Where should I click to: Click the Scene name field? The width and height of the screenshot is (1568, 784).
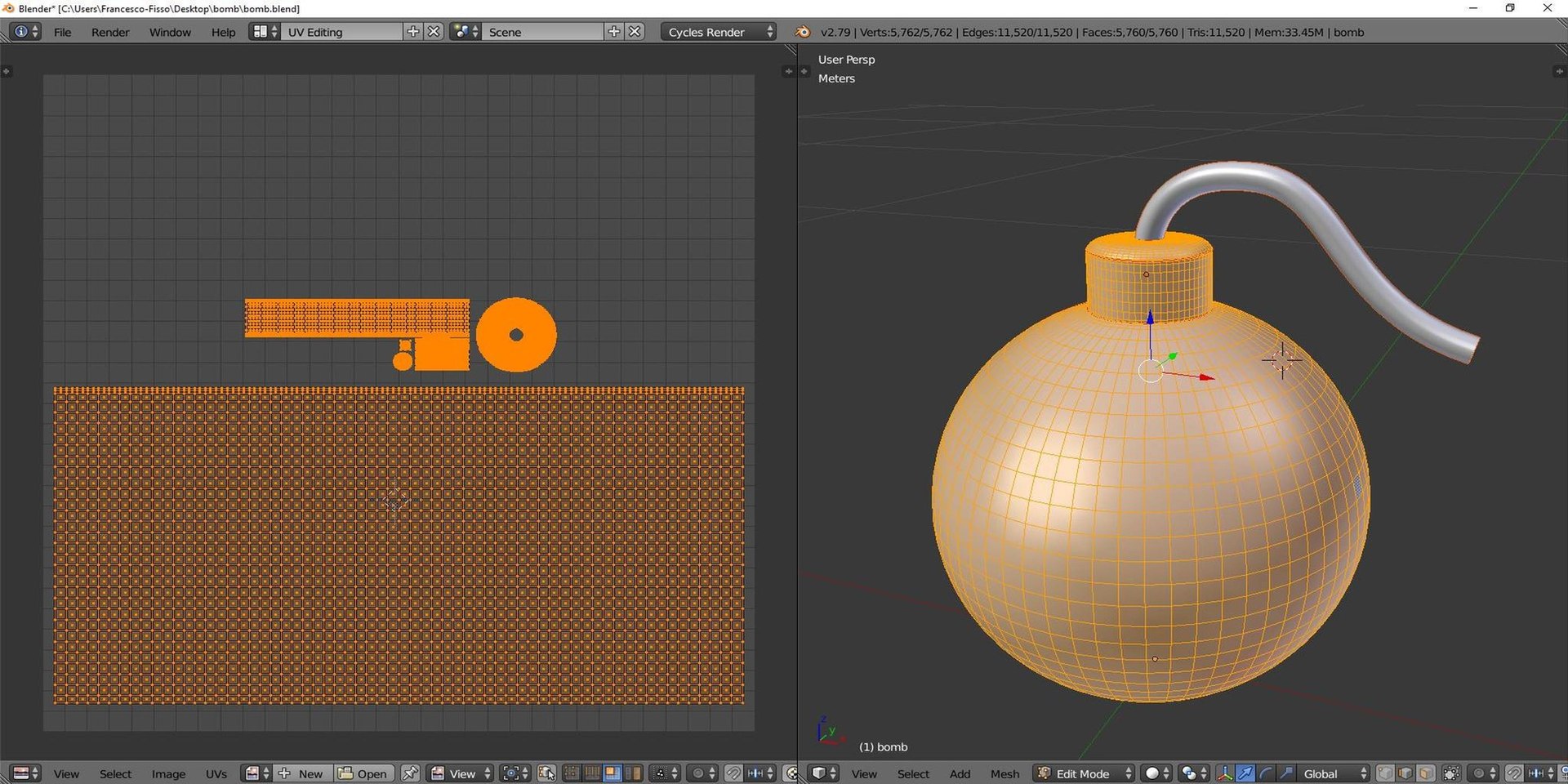pos(543,32)
